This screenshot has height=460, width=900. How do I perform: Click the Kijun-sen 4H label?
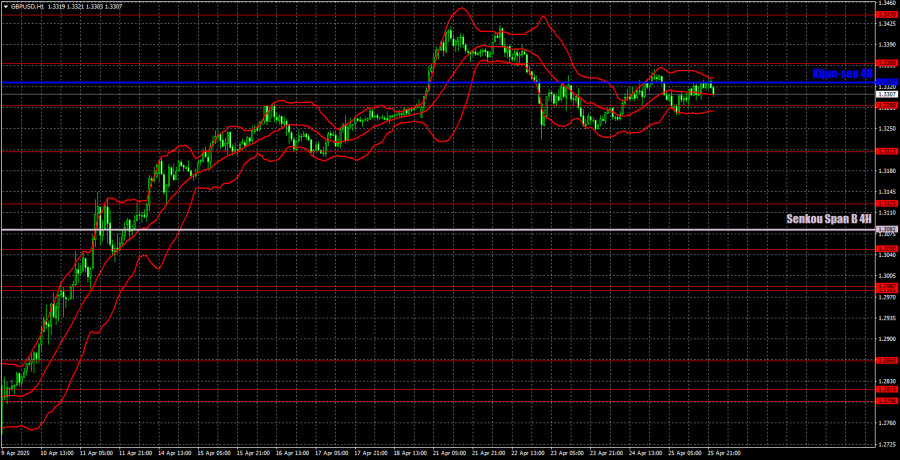pos(843,74)
